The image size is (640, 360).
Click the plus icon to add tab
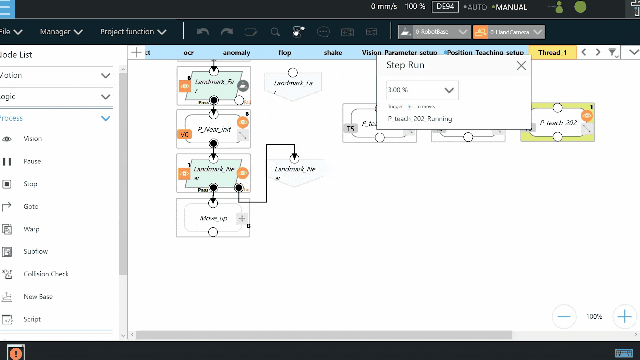click(x=136, y=52)
